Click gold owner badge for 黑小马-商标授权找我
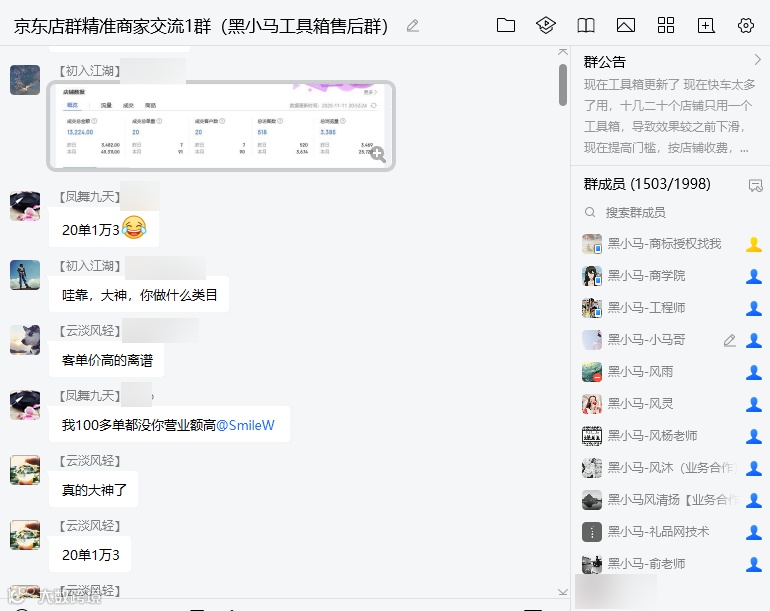This screenshot has width=770, height=611. point(754,244)
